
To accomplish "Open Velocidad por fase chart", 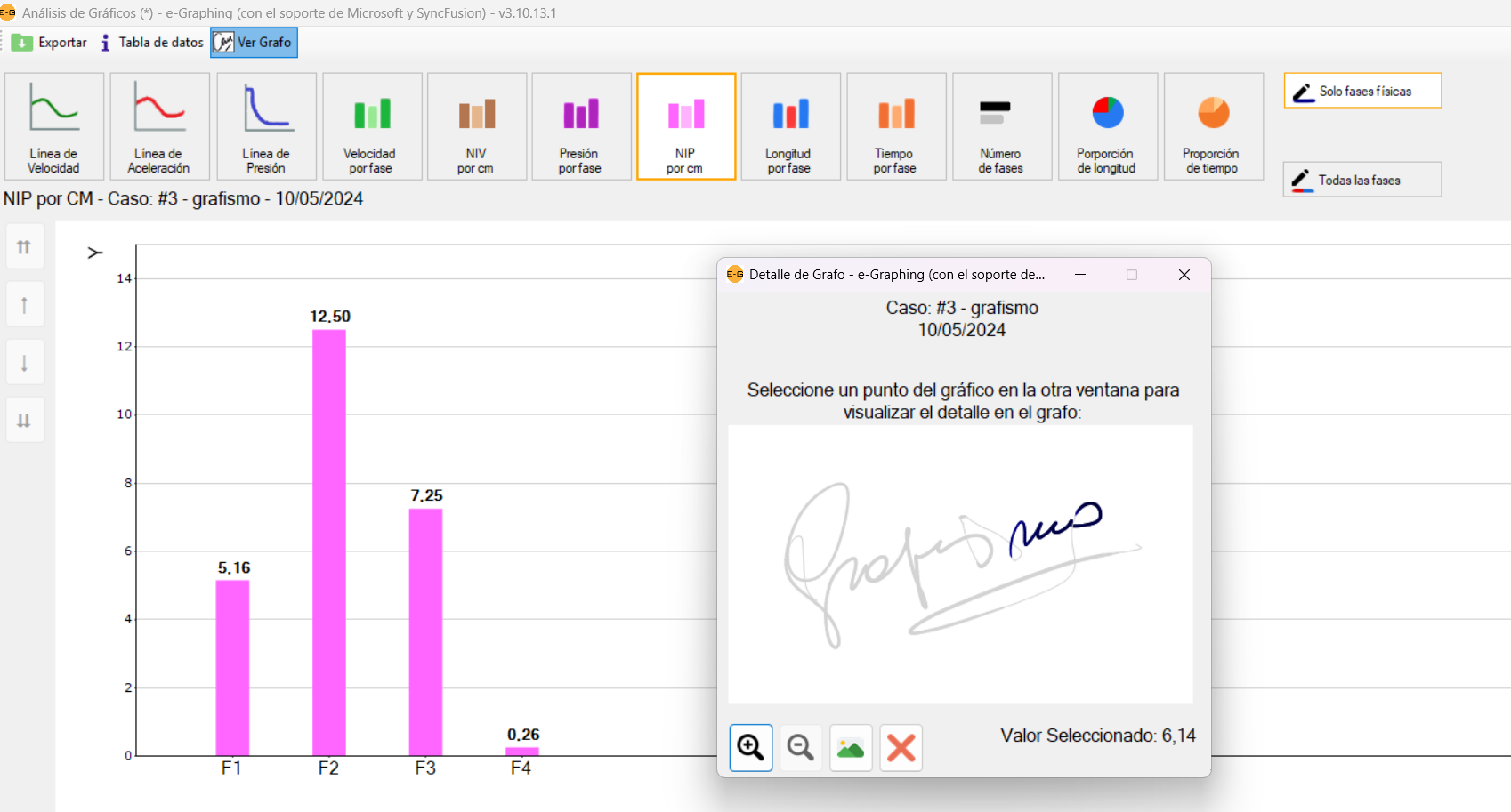I will click(371, 127).
